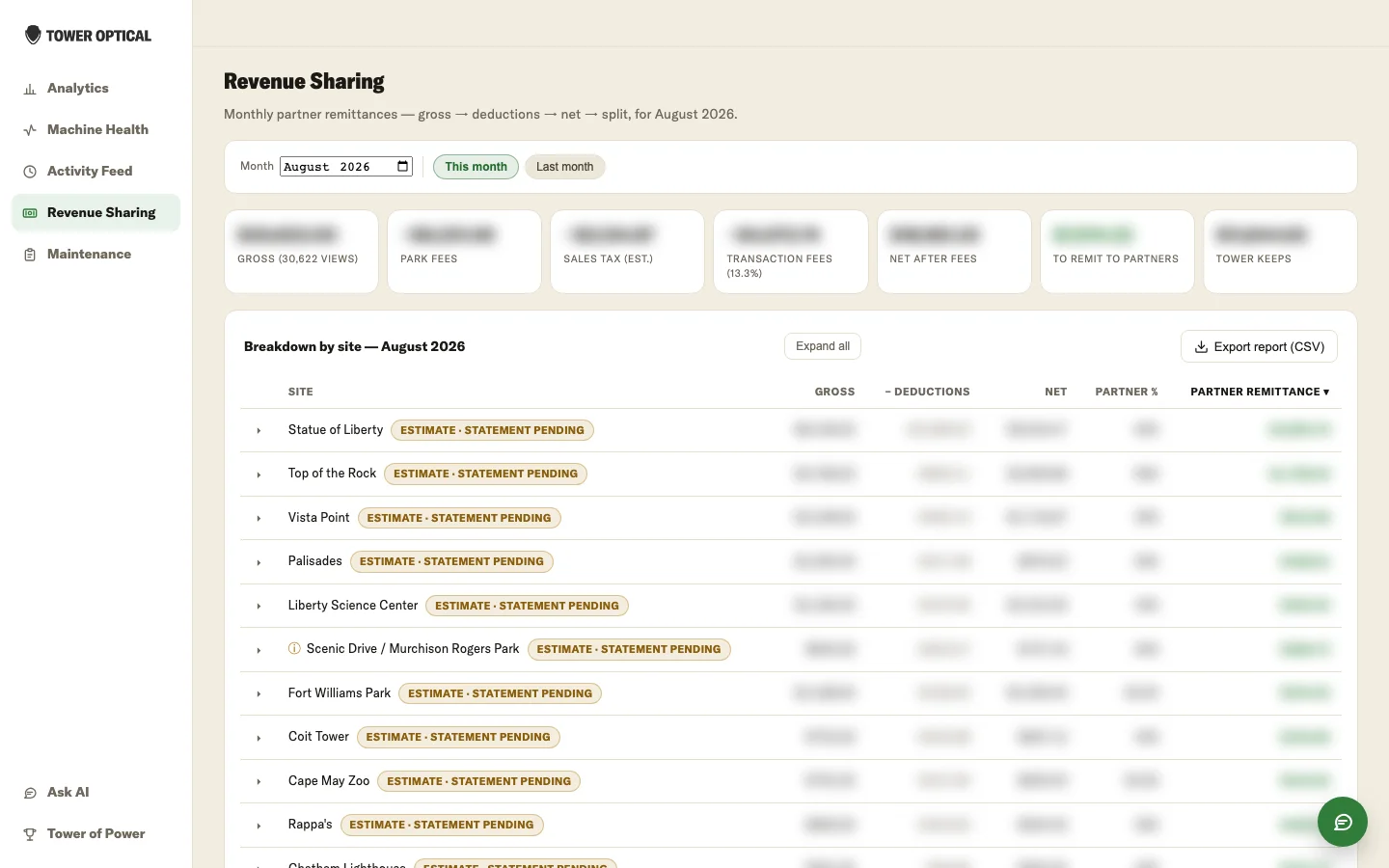Click the To Remit to Partners card
This screenshot has width=1389, height=868.
click(x=1117, y=252)
